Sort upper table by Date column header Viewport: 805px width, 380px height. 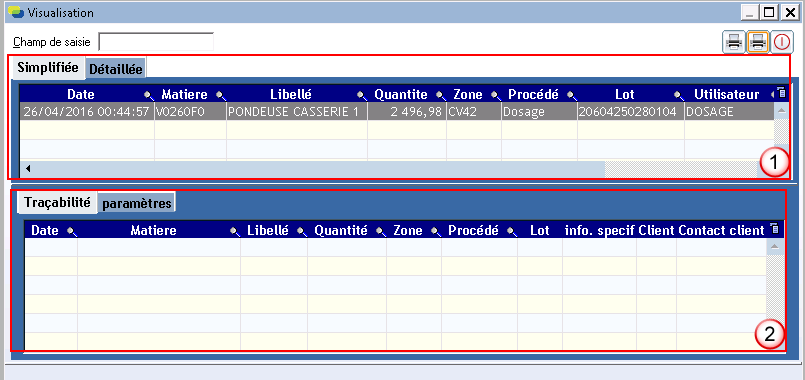pyautogui.click(x=81, y=94)
